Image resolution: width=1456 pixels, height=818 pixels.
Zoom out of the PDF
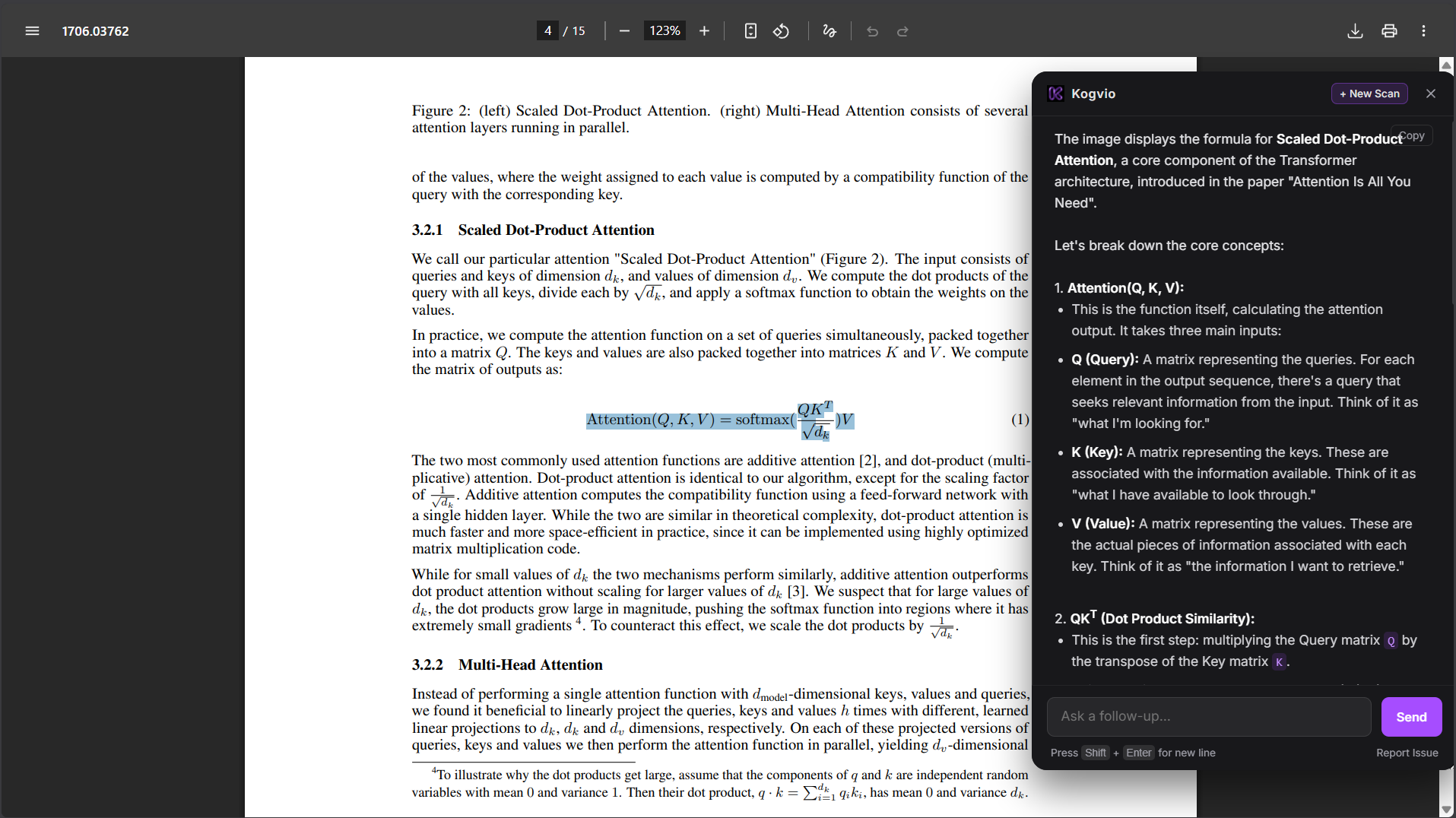coord(624,31)
